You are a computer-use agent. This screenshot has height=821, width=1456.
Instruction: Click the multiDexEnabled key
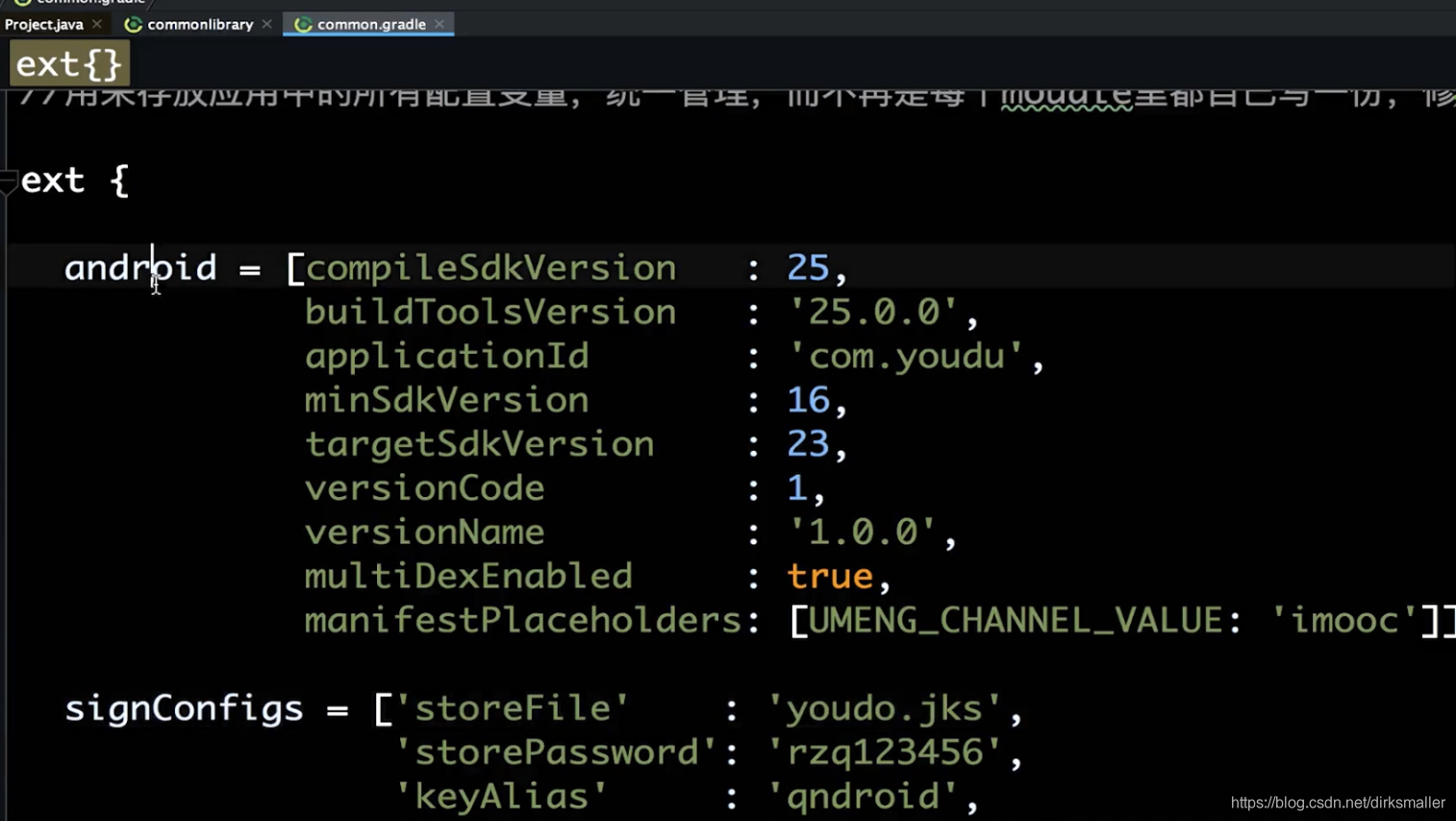(x=468, y=577)
